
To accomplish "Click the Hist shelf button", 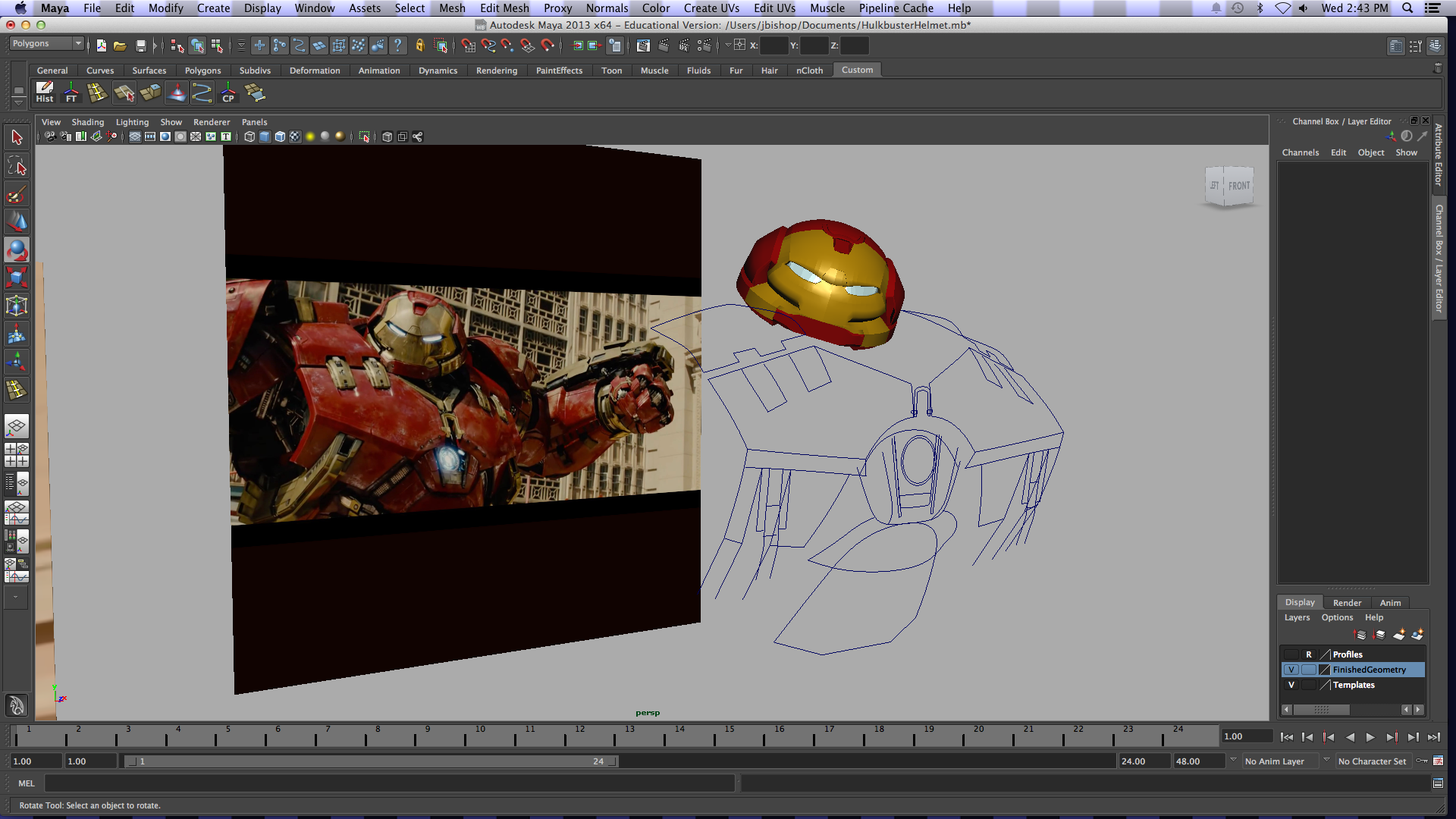I will tap(45, 93).
